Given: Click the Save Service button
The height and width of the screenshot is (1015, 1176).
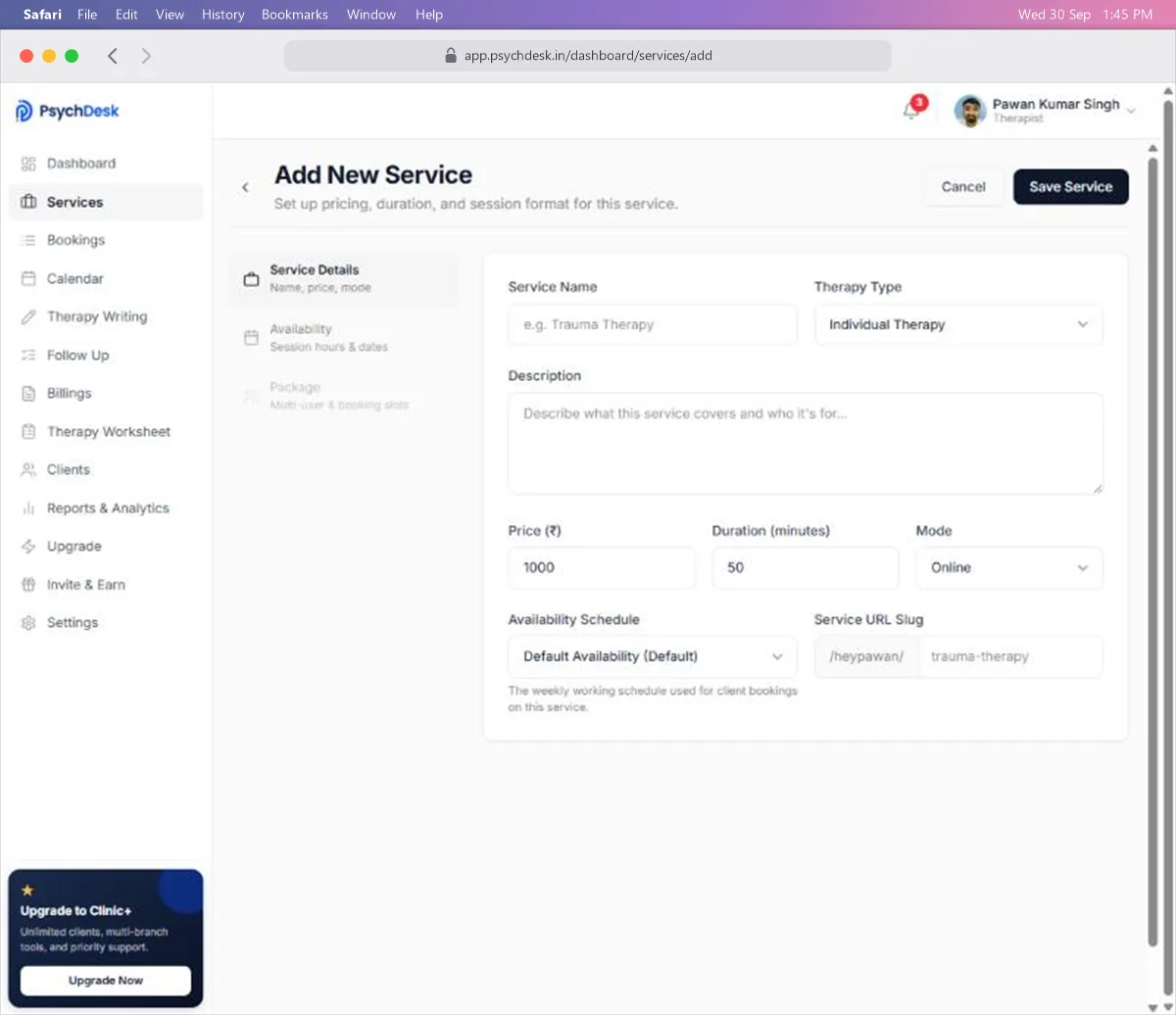Looking at the screenshot, I should coord(1070,187).
